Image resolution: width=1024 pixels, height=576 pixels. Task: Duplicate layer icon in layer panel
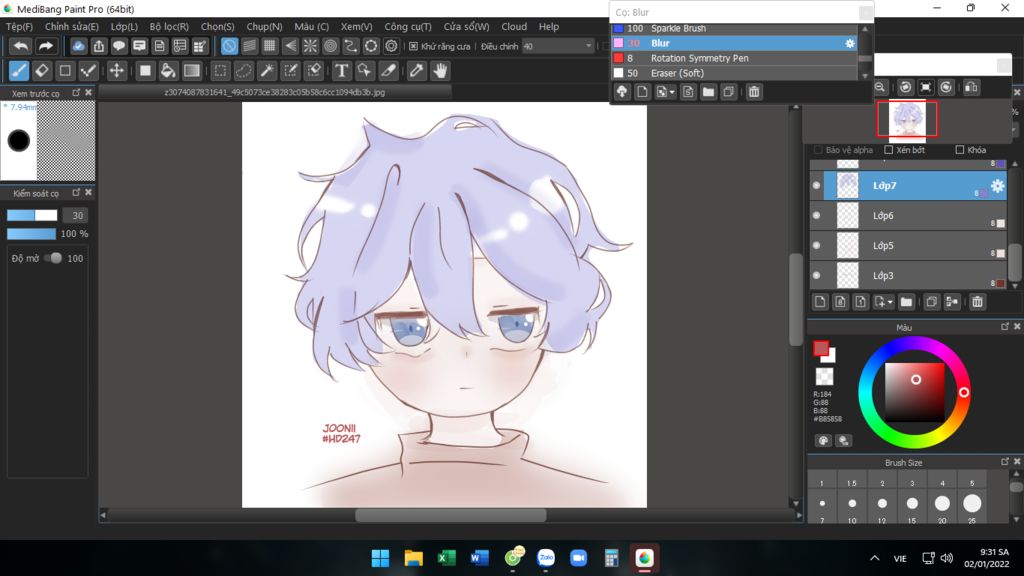[x=931, y=302]
